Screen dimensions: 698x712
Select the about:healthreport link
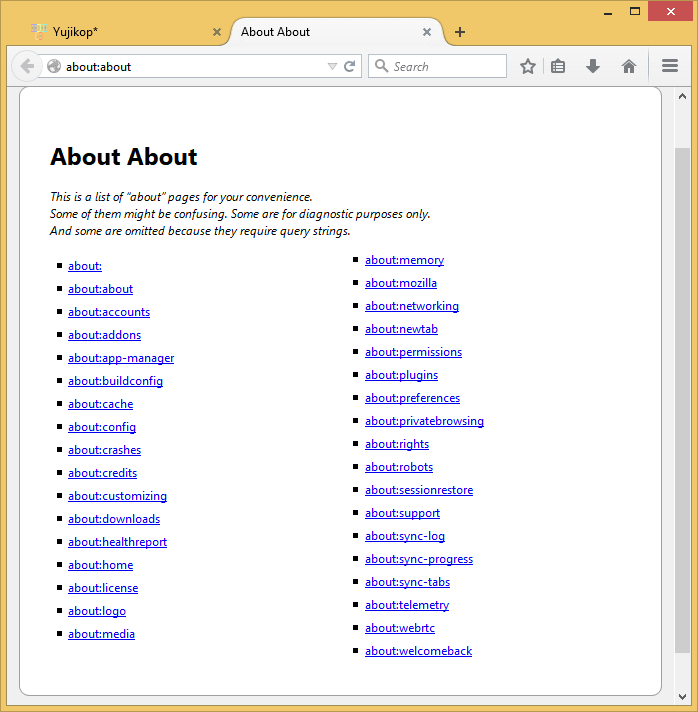pyautogui.click(x=117, y=542)
